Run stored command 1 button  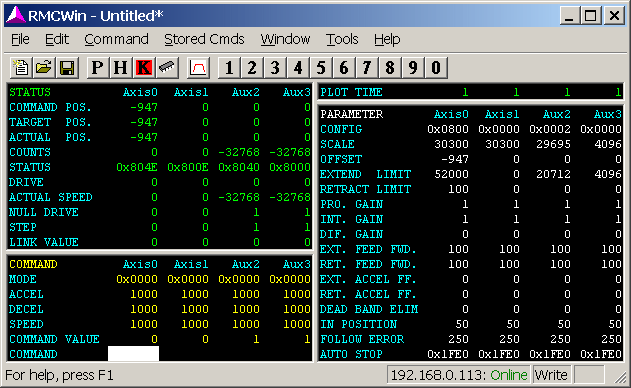229,67
